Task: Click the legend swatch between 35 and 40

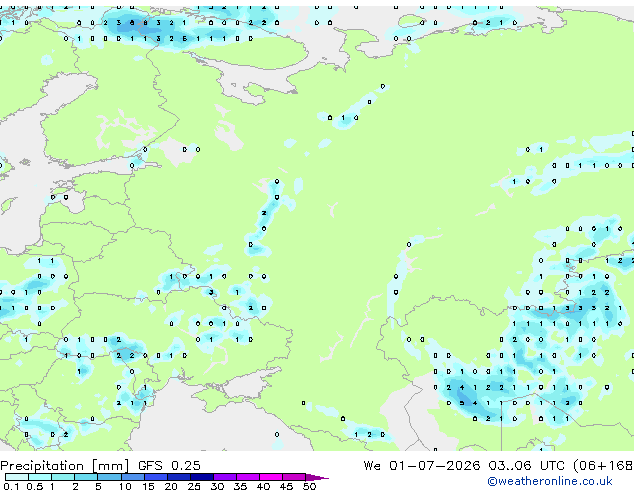Action: tap(248, 477)
